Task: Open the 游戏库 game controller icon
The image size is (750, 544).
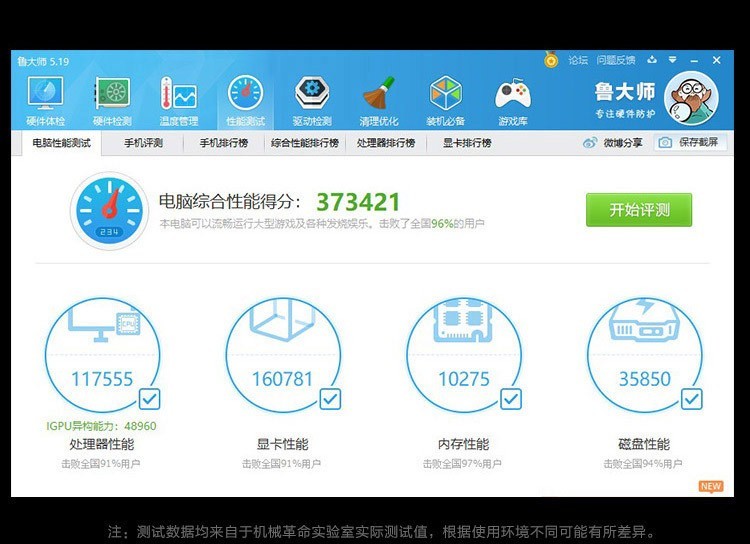Action: click(513, 94)
